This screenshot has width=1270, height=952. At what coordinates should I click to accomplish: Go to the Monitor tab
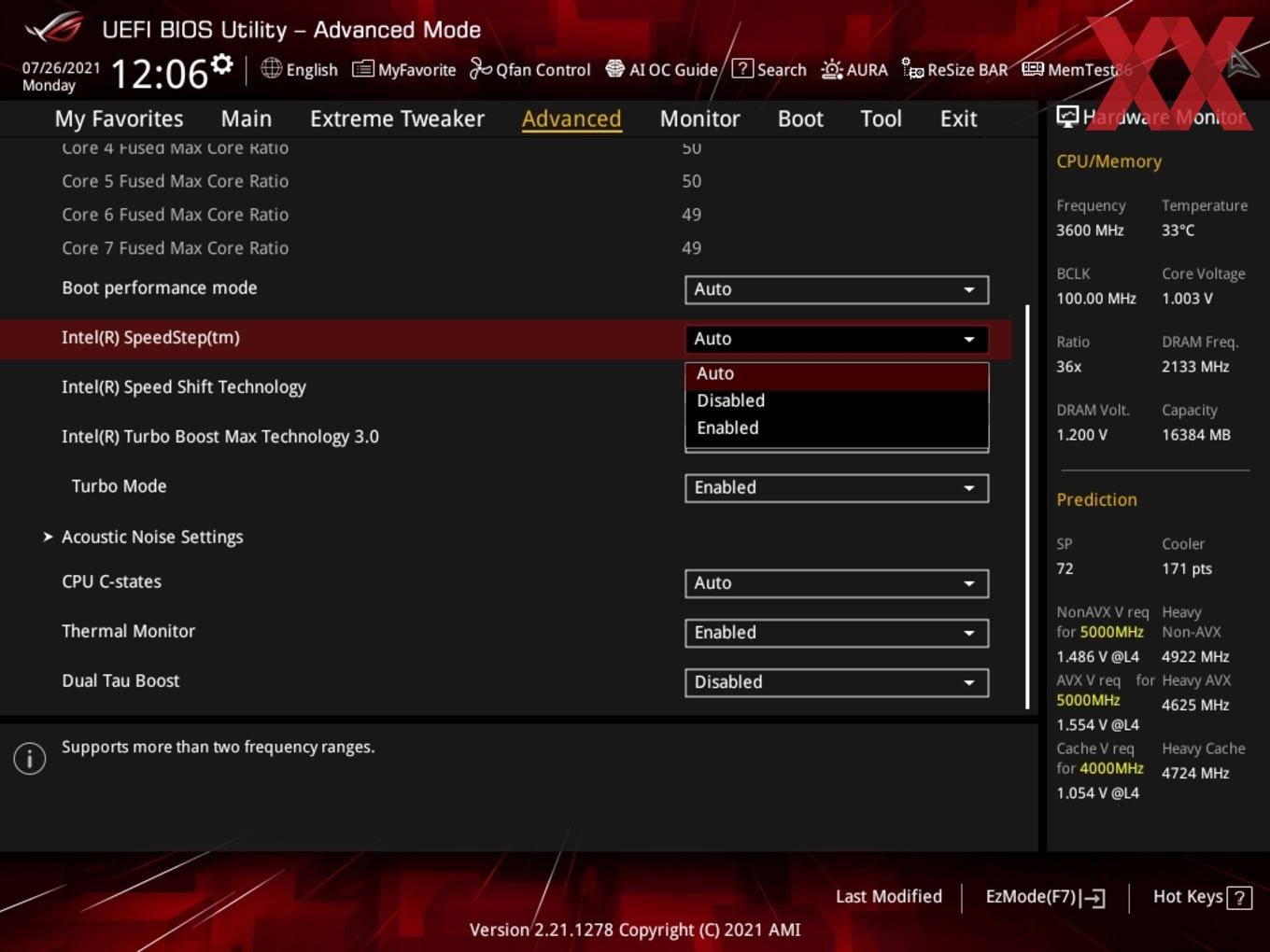point(699,119)
